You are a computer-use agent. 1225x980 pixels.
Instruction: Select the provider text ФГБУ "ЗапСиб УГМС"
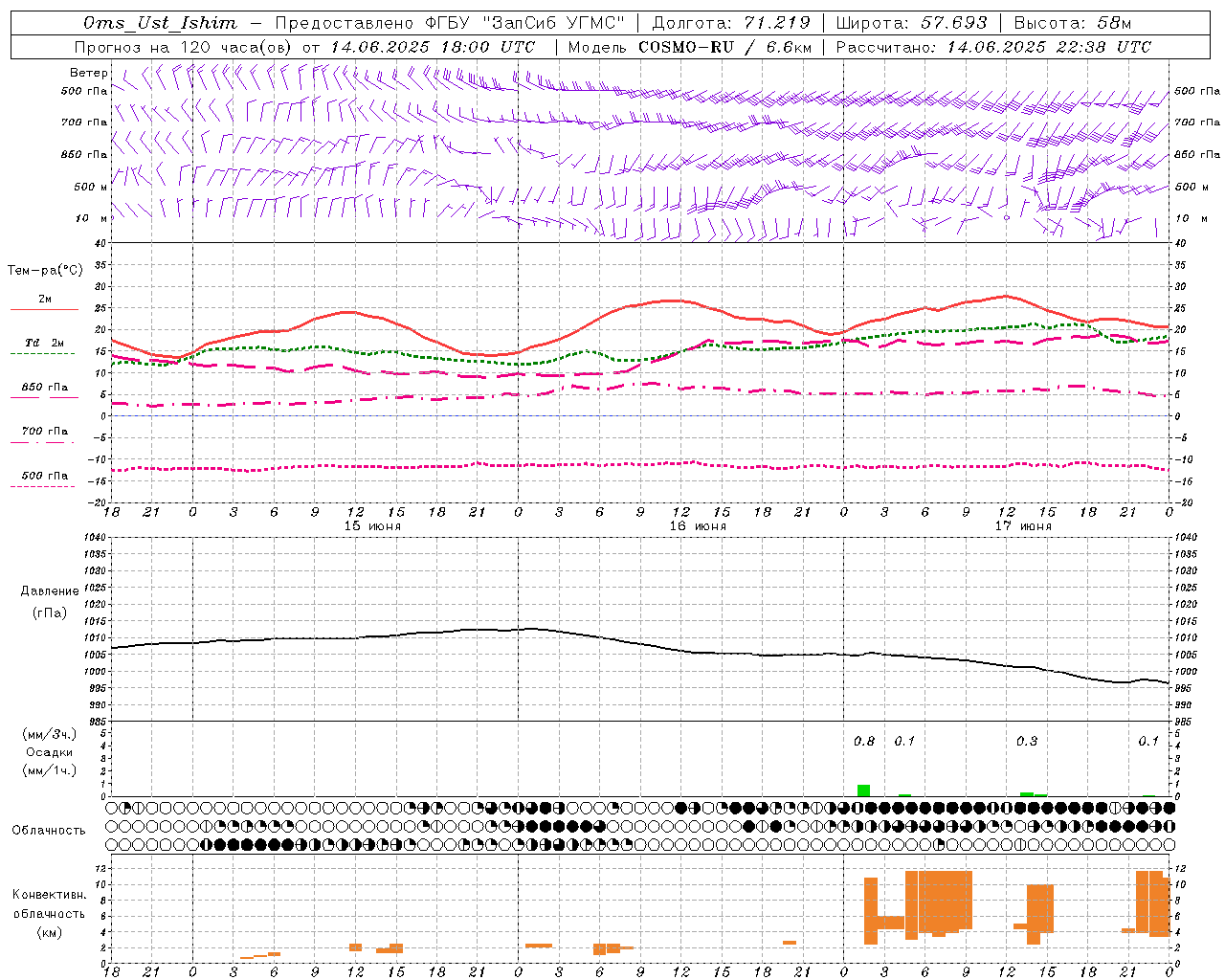[x=524, y=23]
